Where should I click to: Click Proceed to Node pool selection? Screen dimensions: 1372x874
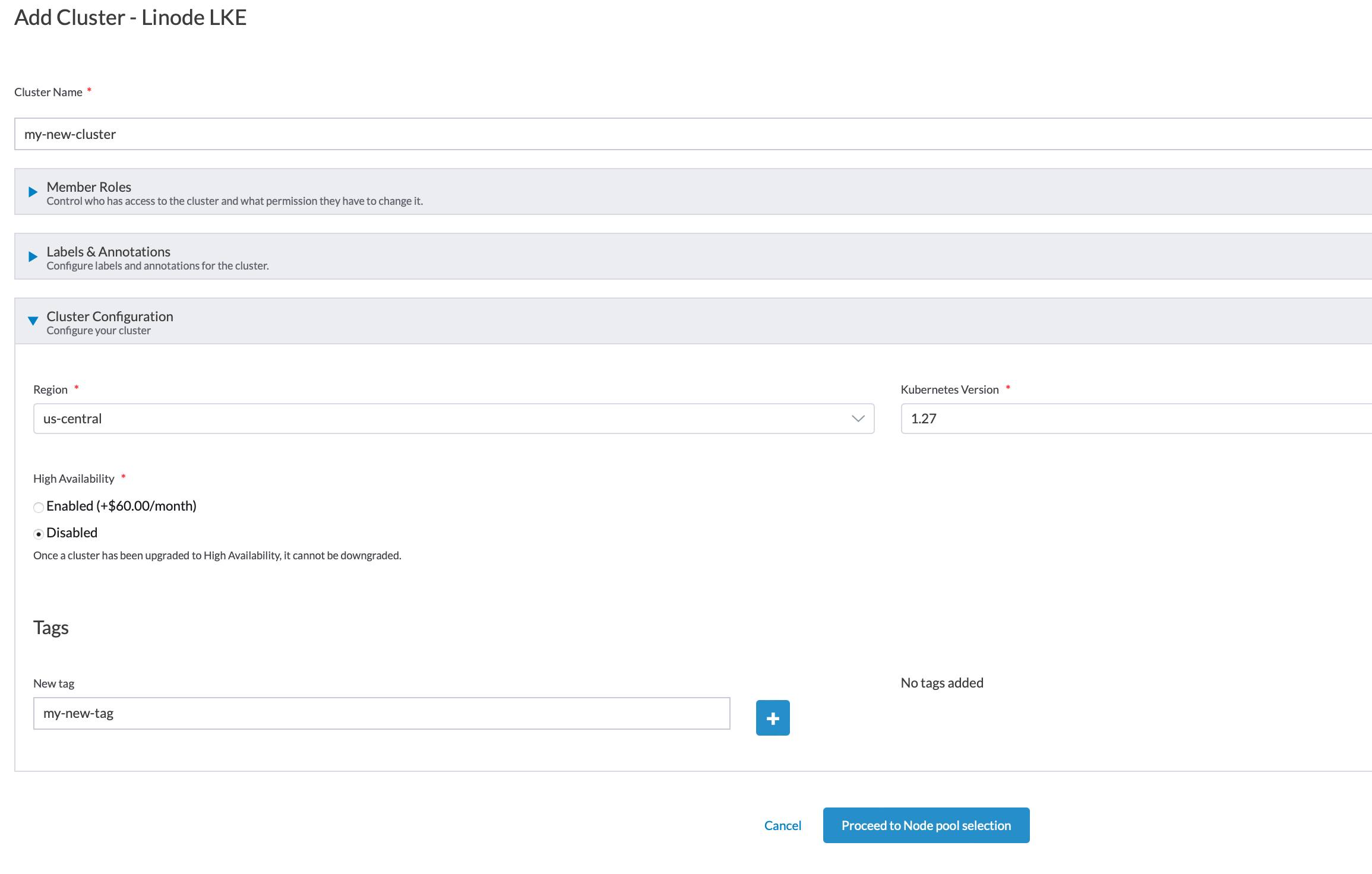925,825
